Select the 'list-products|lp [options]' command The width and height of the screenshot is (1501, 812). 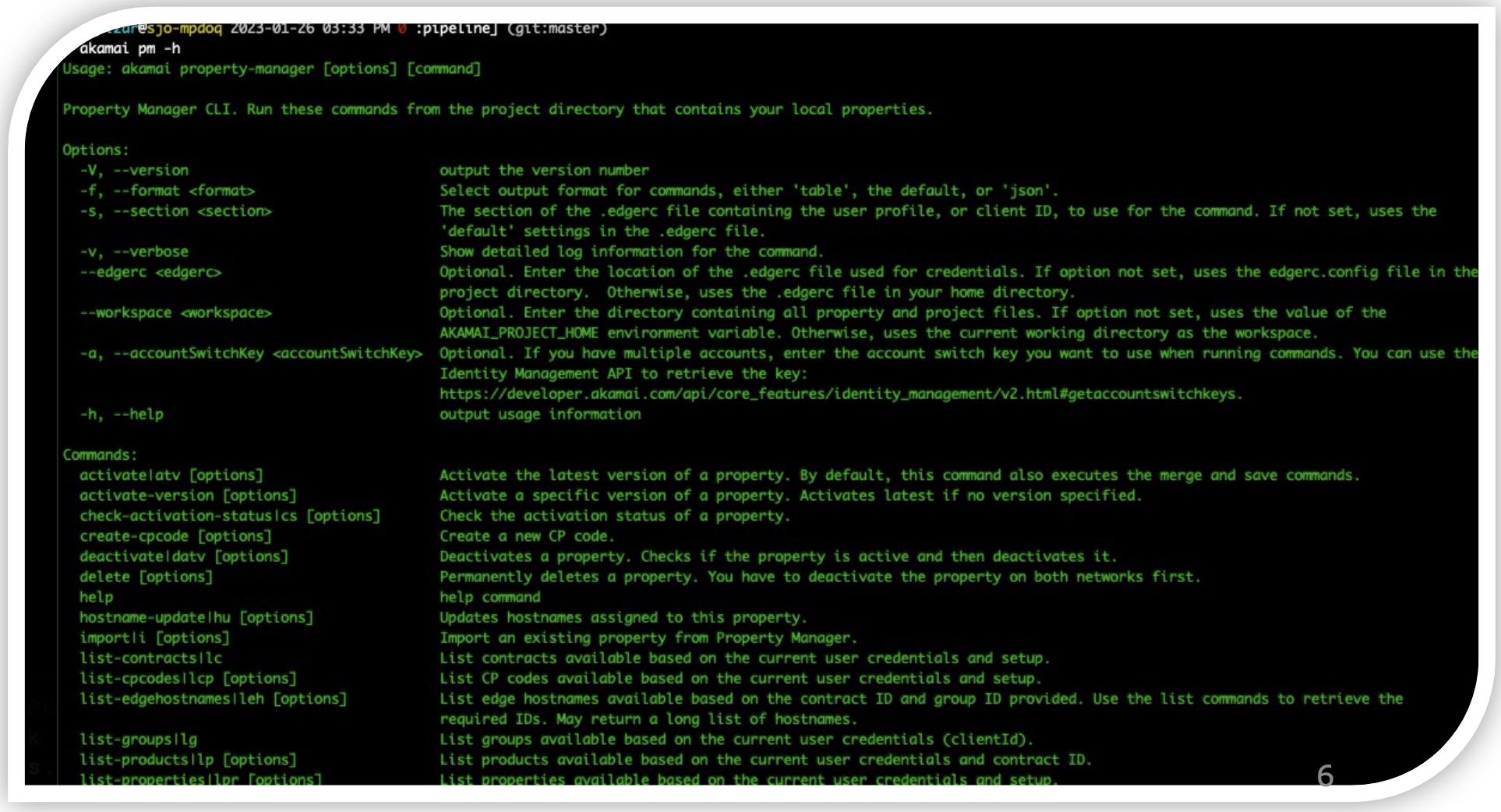point(188,759)
